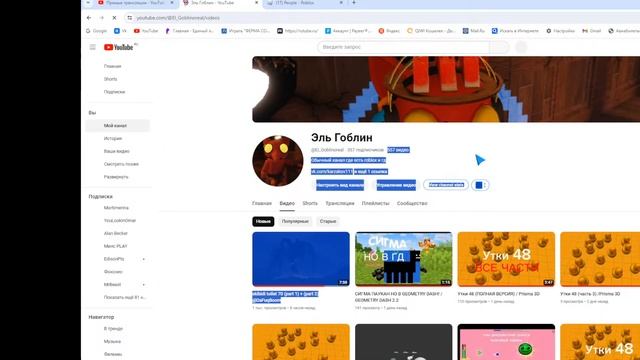640x360 pixels.
Task: Switch to the Трансляции tab
Action: tap(340, 203)
